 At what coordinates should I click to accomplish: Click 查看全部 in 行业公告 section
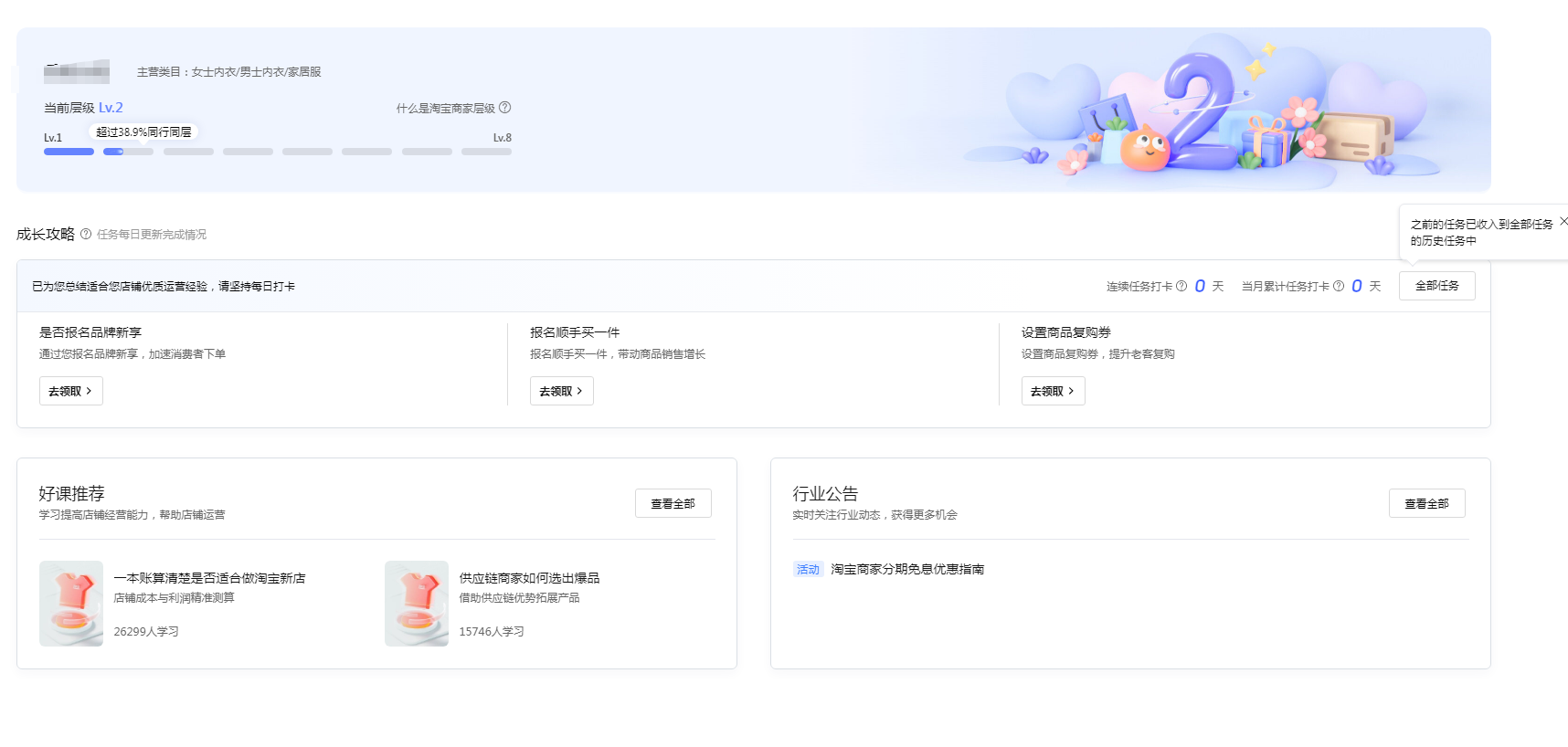click(1427, 503)
